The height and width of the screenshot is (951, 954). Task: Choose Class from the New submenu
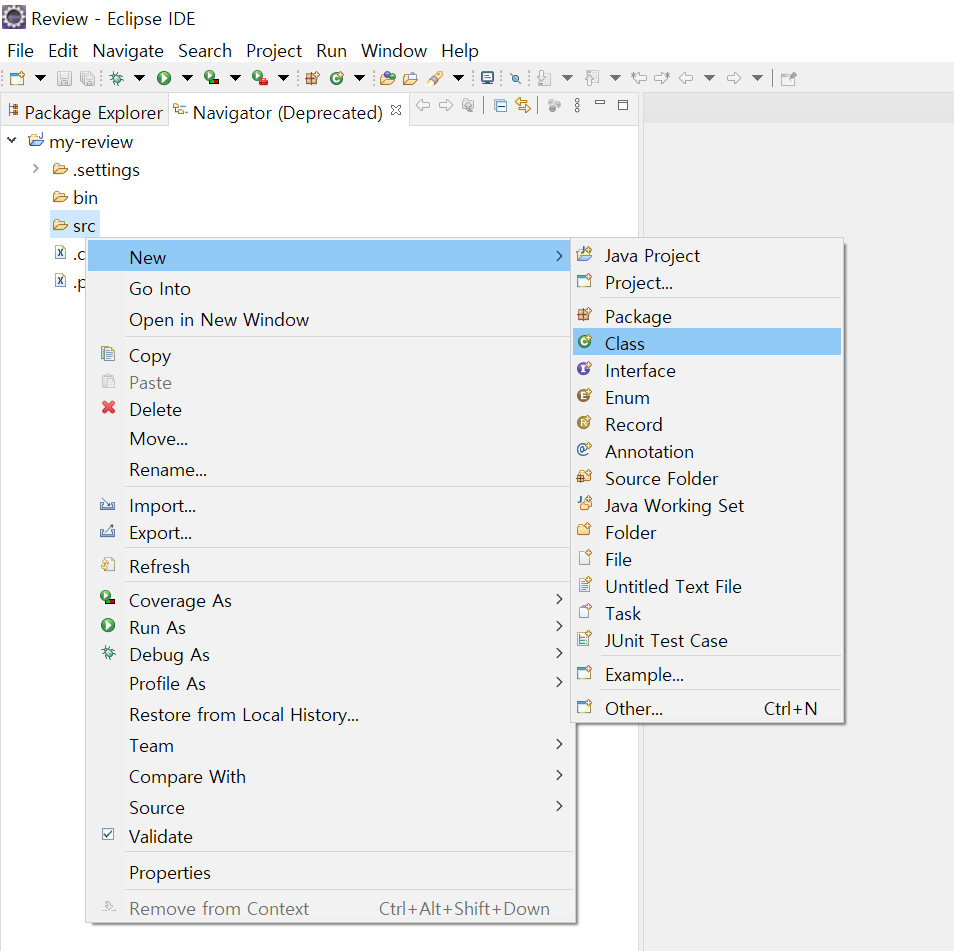[x=707, y=343]
